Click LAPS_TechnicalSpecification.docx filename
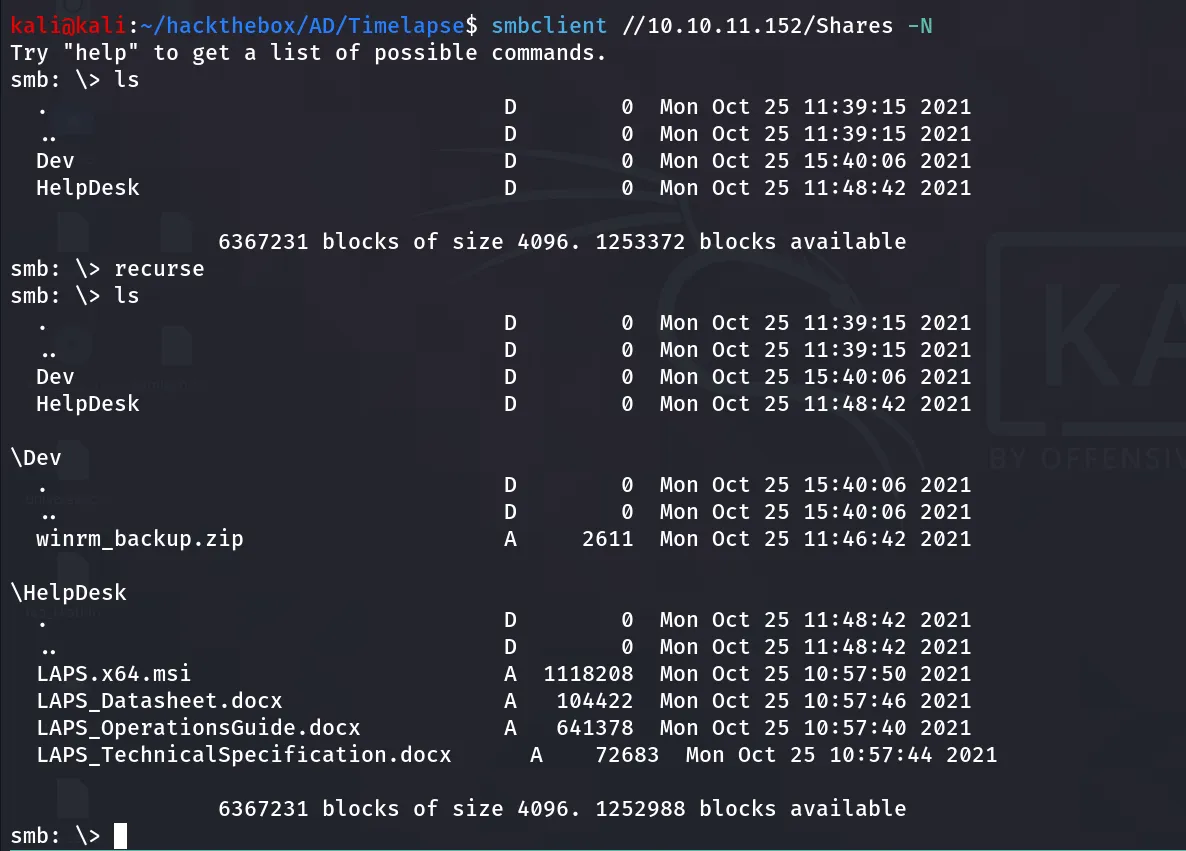The image size is (1186, 851). coord(244,755)
